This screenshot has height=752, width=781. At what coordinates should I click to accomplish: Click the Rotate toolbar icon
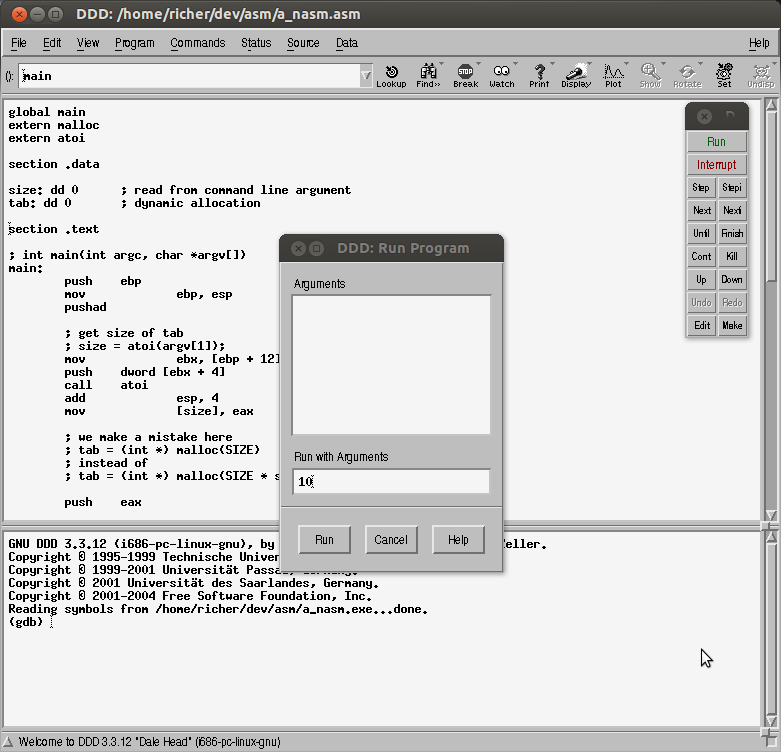coord(687,76)
